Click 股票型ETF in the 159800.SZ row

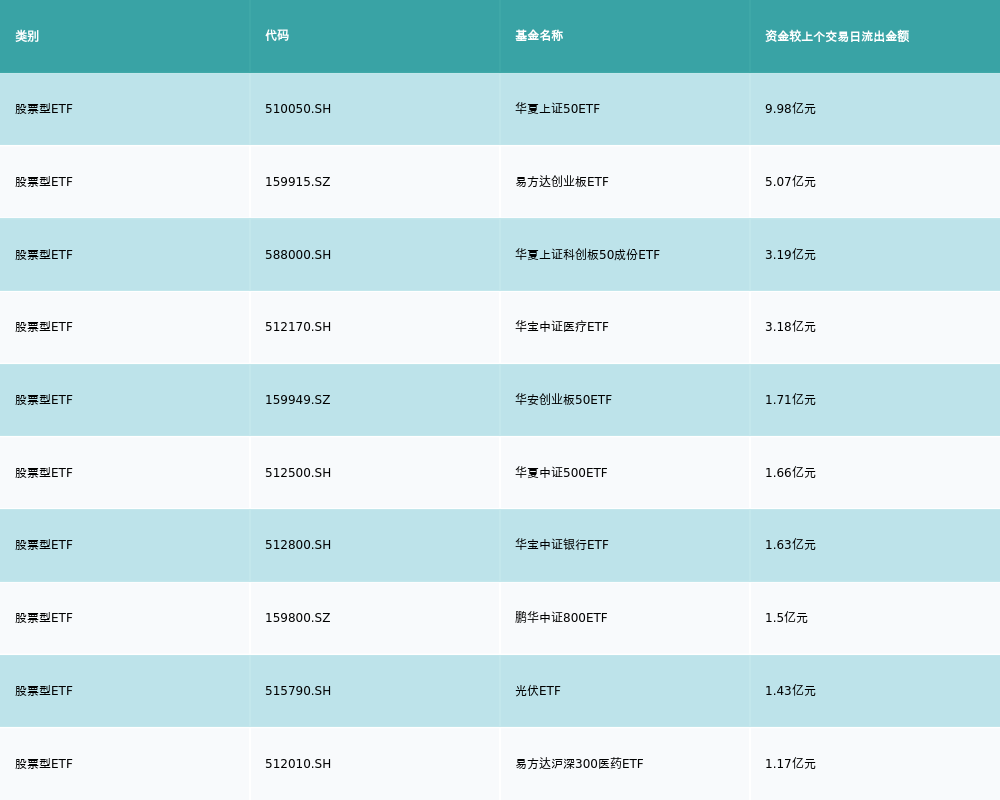pos(44,618)
